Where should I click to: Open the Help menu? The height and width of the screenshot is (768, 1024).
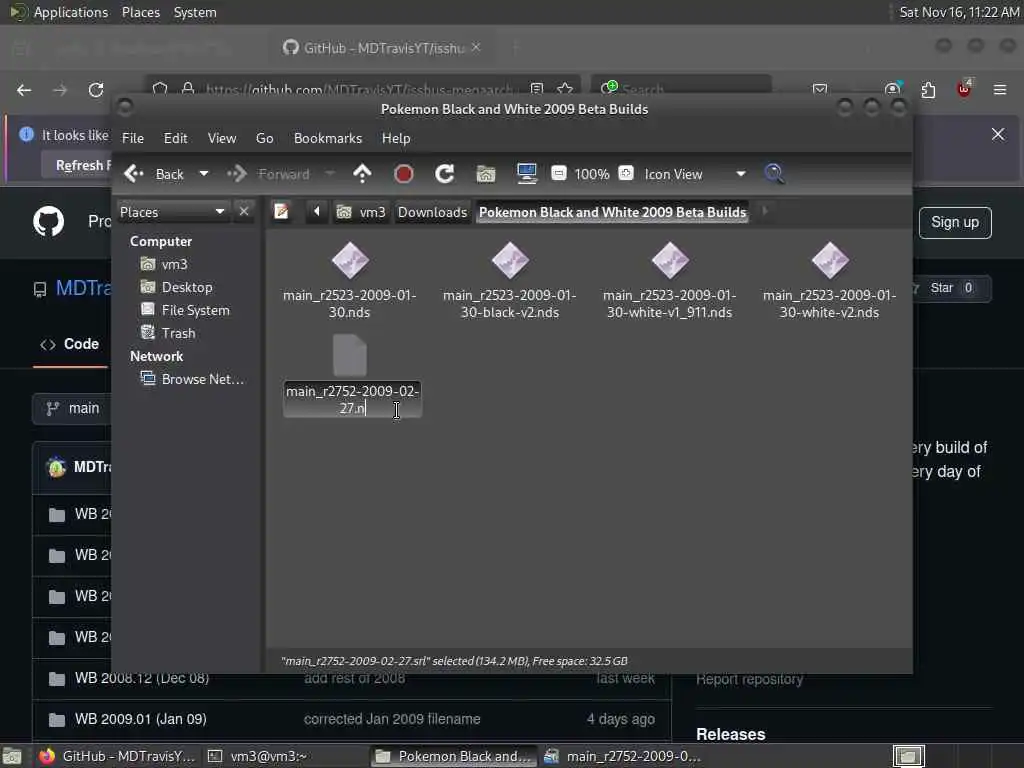point(396,138)
